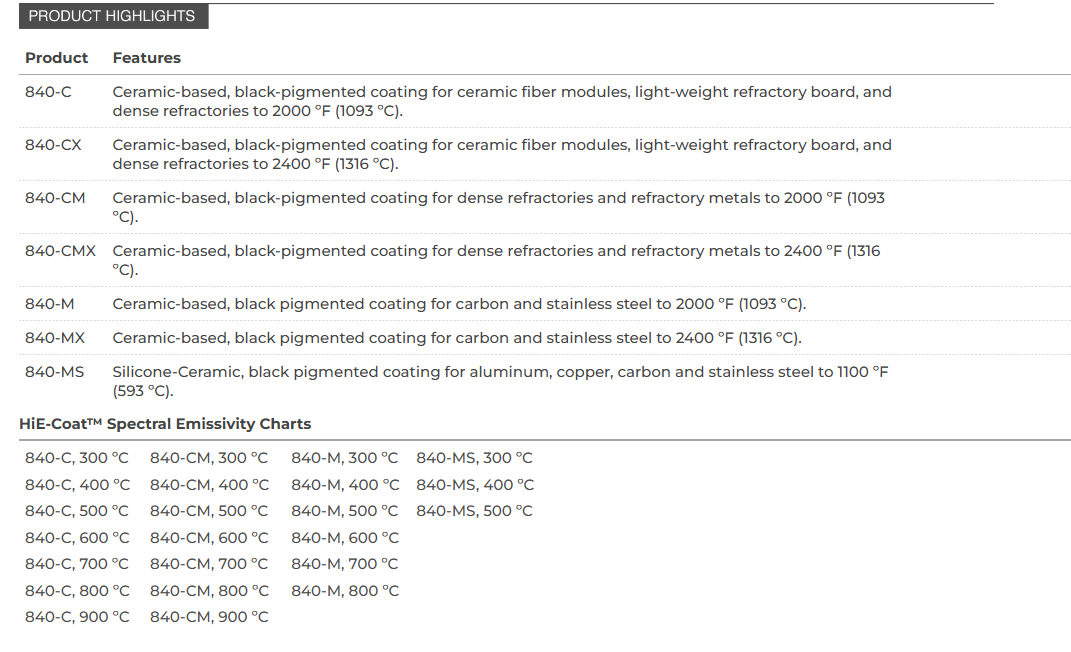Image resolution: width=1071 pixels, height=652 pixels.
Task: Select the 840-CM, 800 °C chart link
Action: [209, 590]
